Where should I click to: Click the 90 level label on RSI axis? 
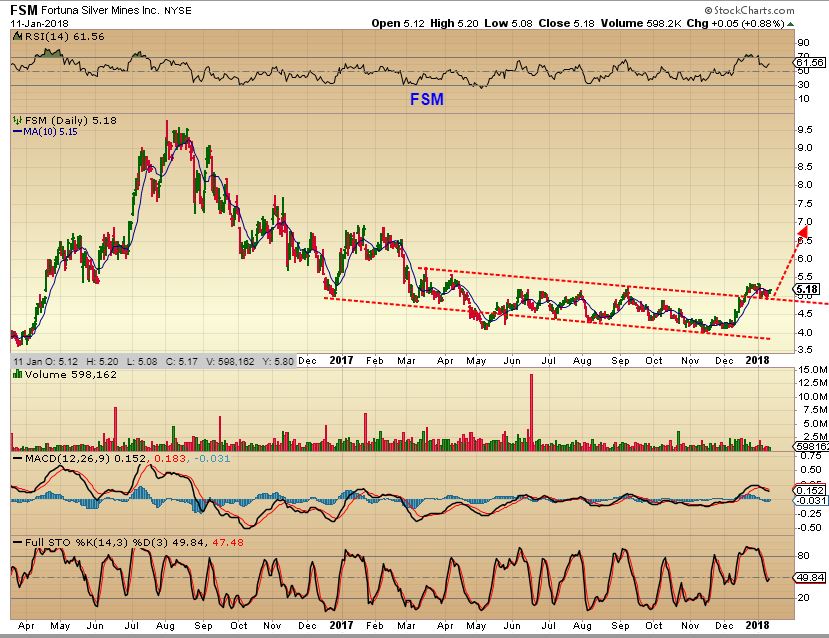click(803, 43)
